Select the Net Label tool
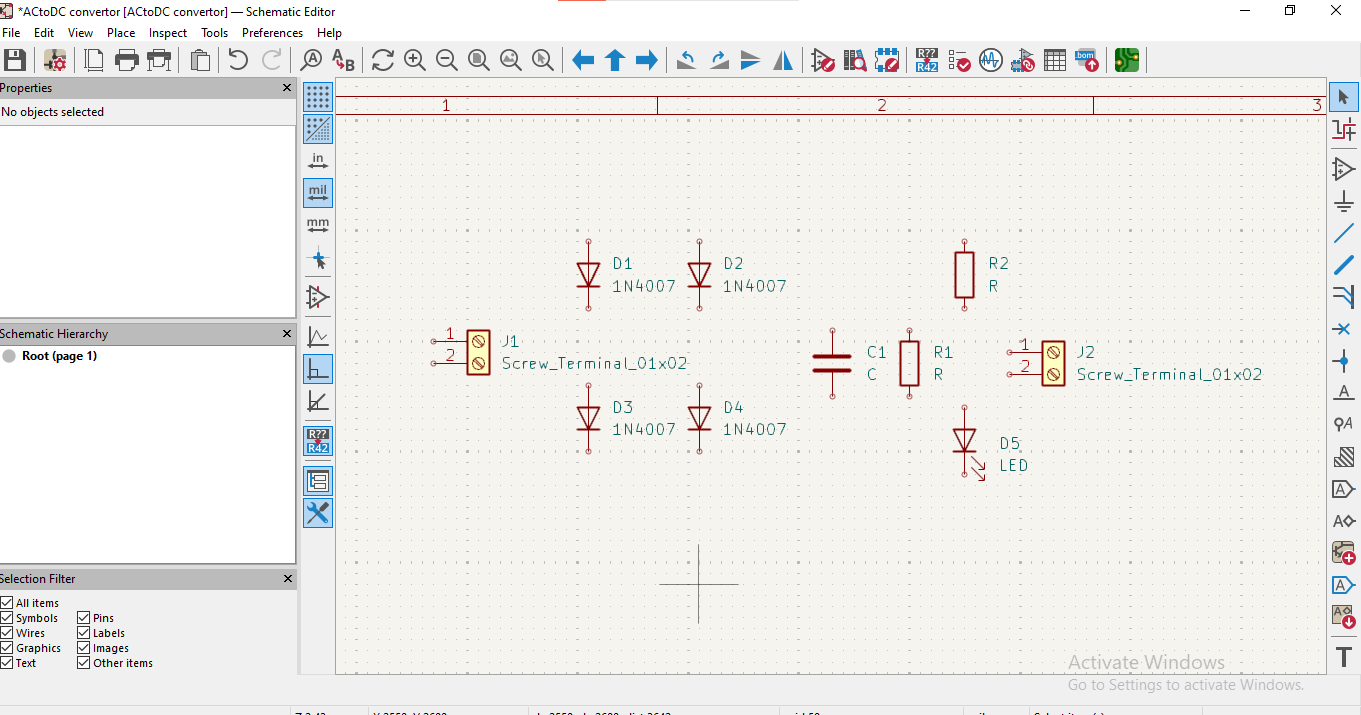This screenshot has width=1361, height=715. pos(1343,393)
